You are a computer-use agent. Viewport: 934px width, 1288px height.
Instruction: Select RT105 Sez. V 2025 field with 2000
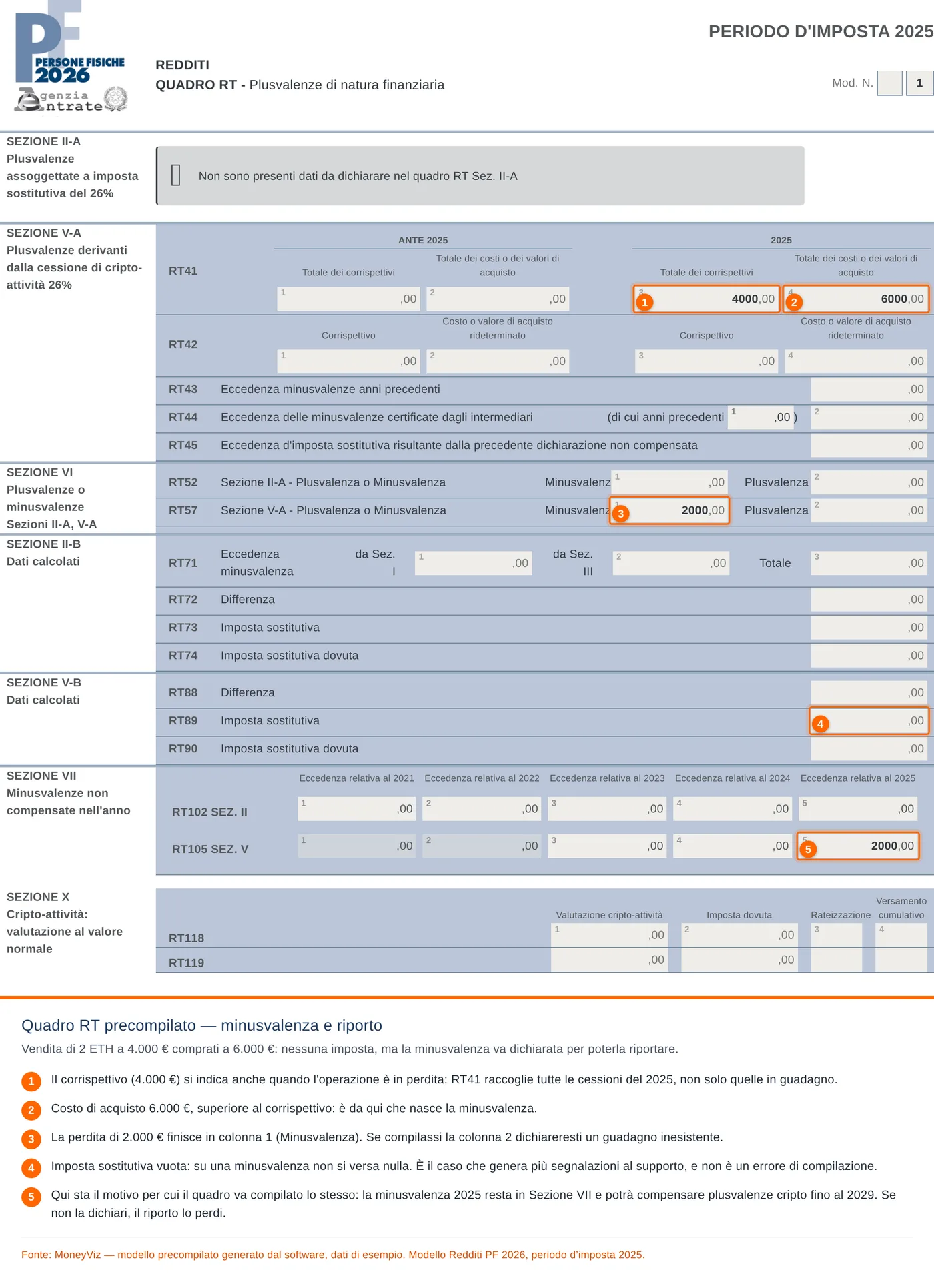point(858,846)
